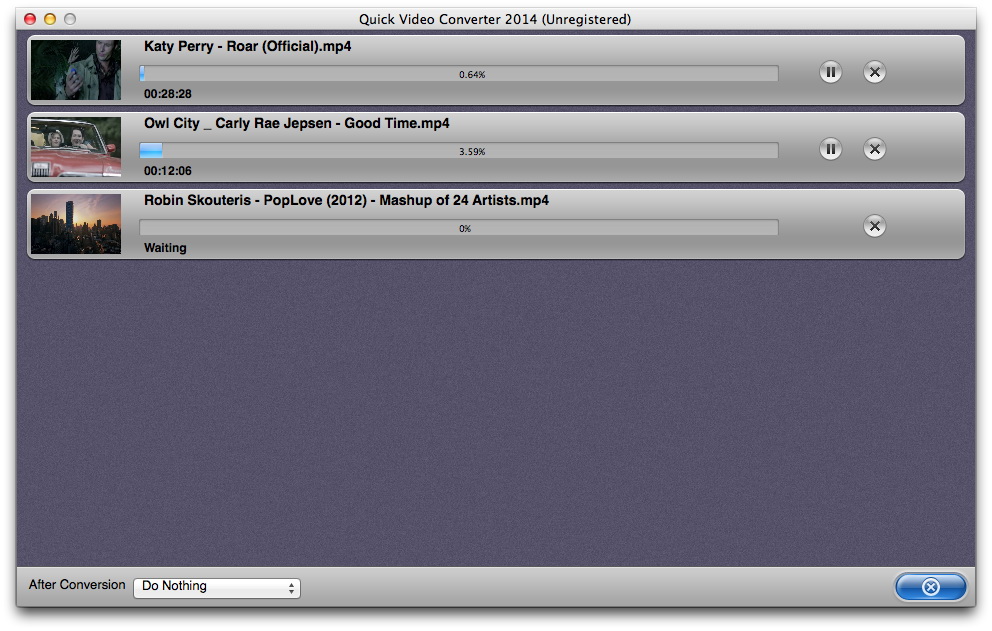The height and width of the screenshot is (631, 992).
Task: Click the 0.64% progress bar for Roar
Action: click(x=459, y=74)
